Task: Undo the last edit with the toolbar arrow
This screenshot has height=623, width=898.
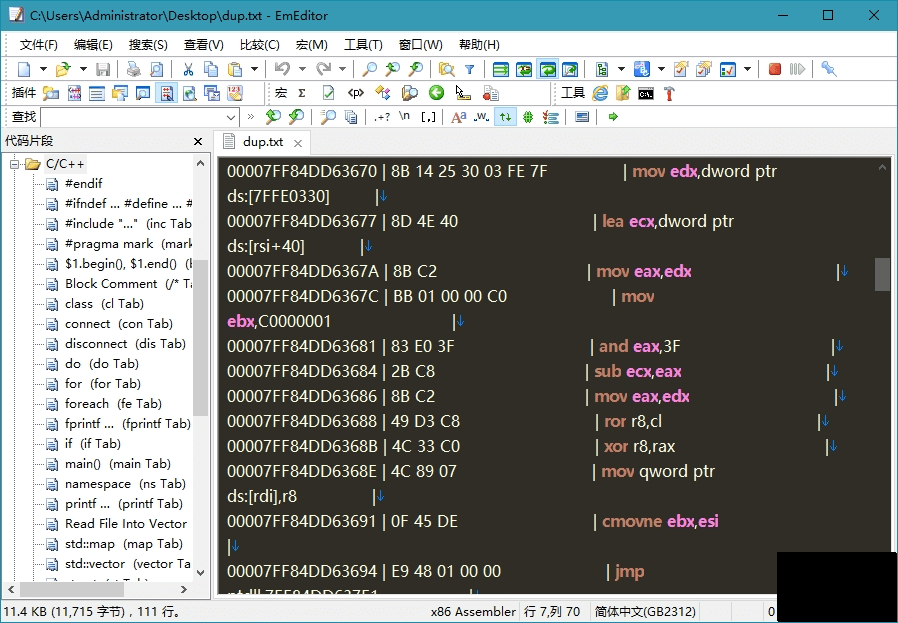Action: coord(282,69)
